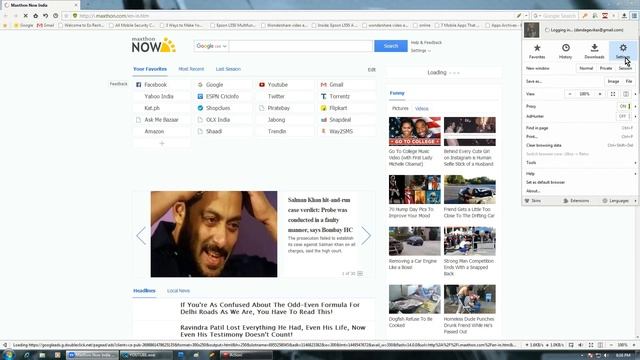The height and width of the screenshot is (360, 640).
Task: Save page as Image
Action: pyautogui.click(x=613, y=81)
